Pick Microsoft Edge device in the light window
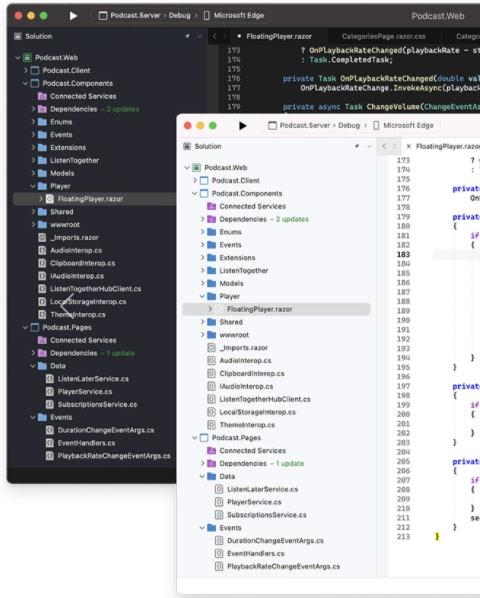The height and width of the screenshot is (598, 480). (403, 125)
